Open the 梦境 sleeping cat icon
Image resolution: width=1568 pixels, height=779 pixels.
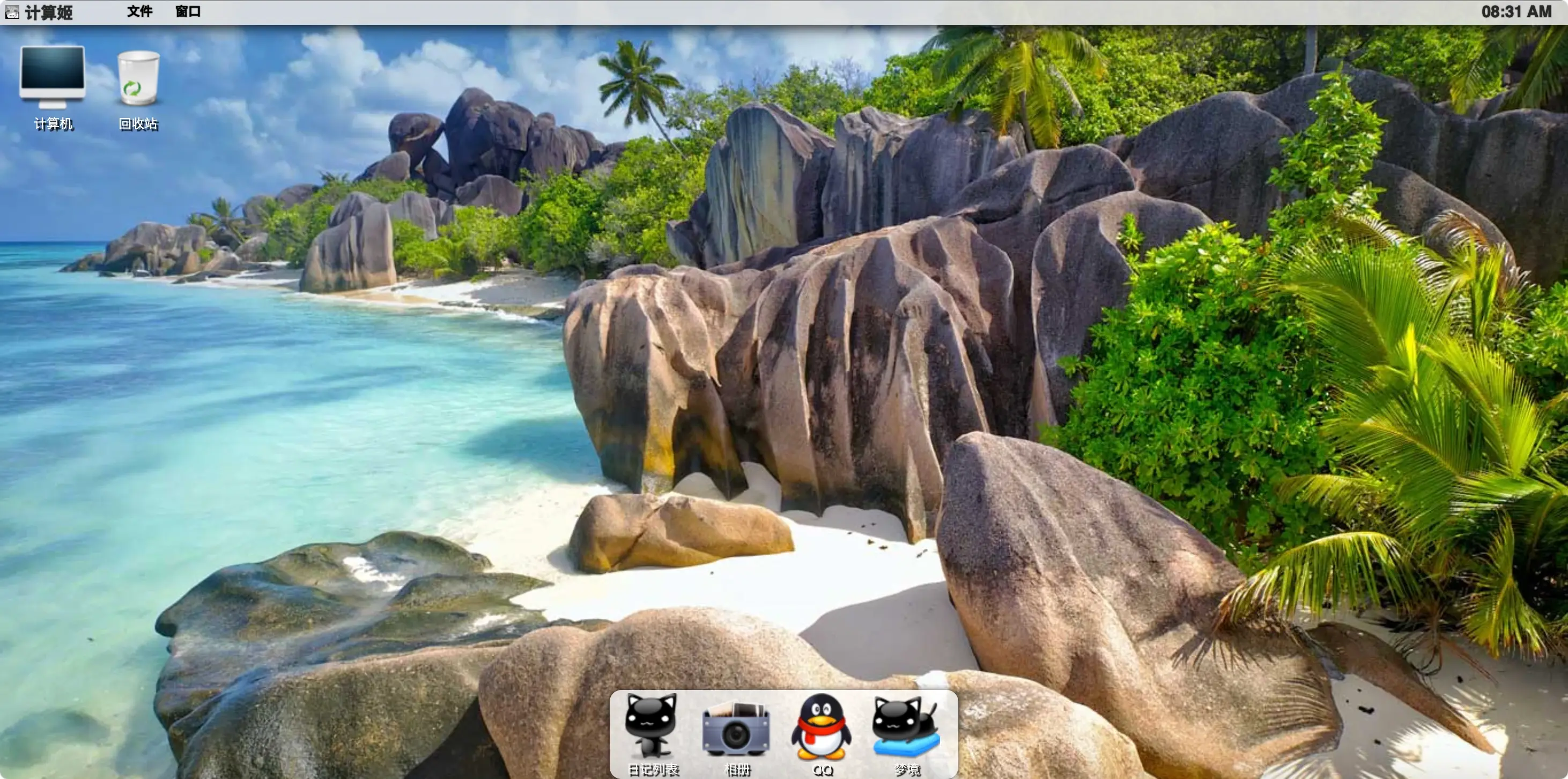pyautogui.click(x=906, y=726)
